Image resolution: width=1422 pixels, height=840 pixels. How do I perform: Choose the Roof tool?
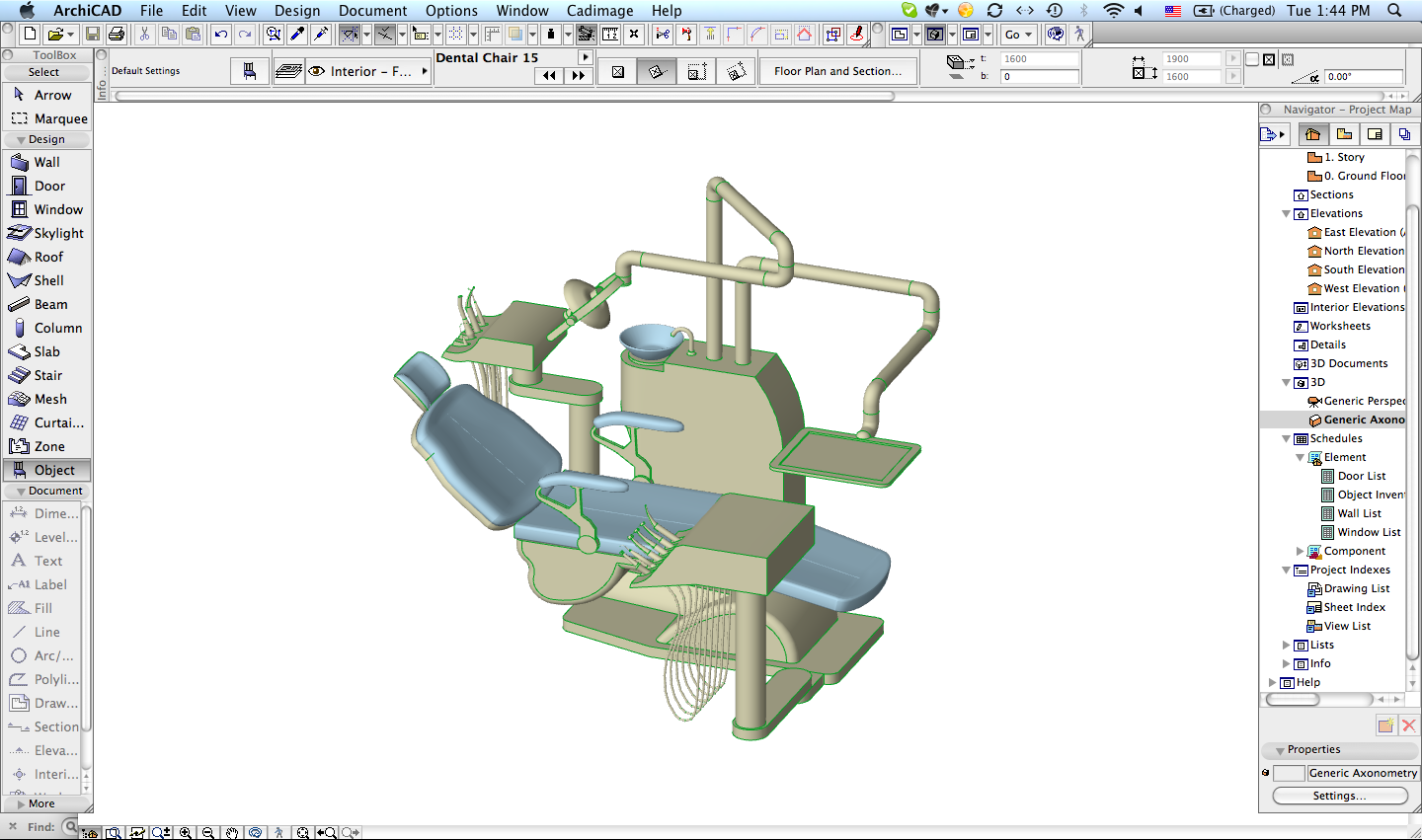(48, 257)
